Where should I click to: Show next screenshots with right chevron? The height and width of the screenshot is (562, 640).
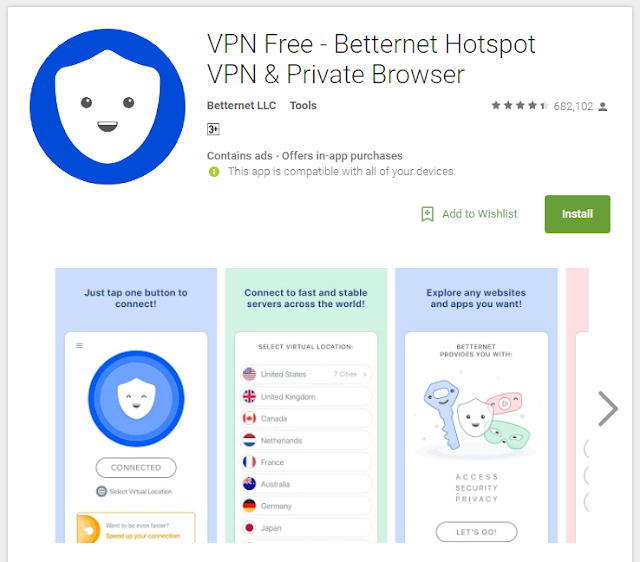click(x=608, y=409)
